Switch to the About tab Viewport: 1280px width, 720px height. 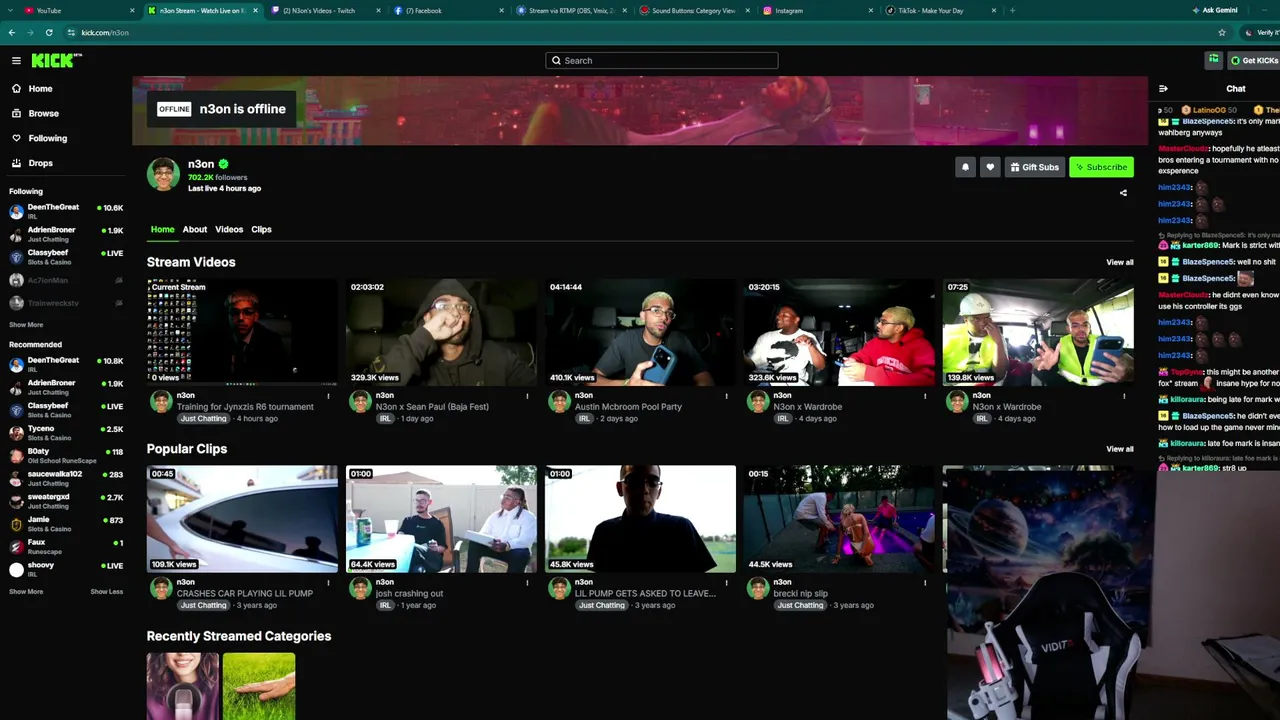195,230
